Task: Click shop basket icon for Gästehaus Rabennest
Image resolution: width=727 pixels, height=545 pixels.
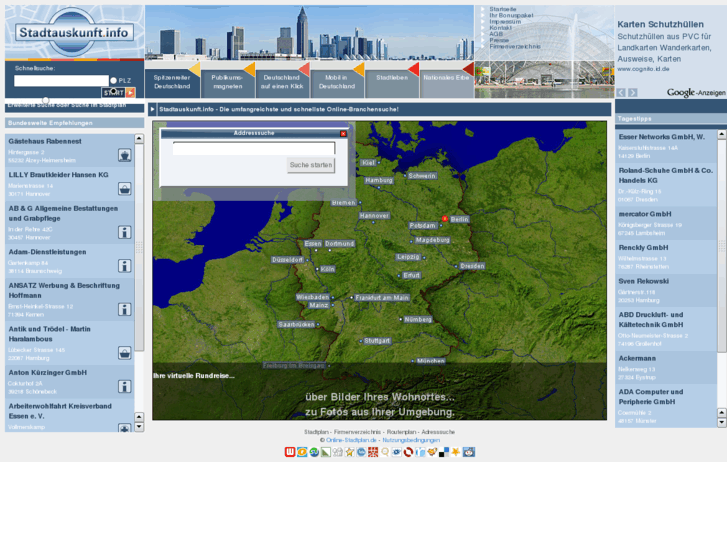Action: click(124, 155)
